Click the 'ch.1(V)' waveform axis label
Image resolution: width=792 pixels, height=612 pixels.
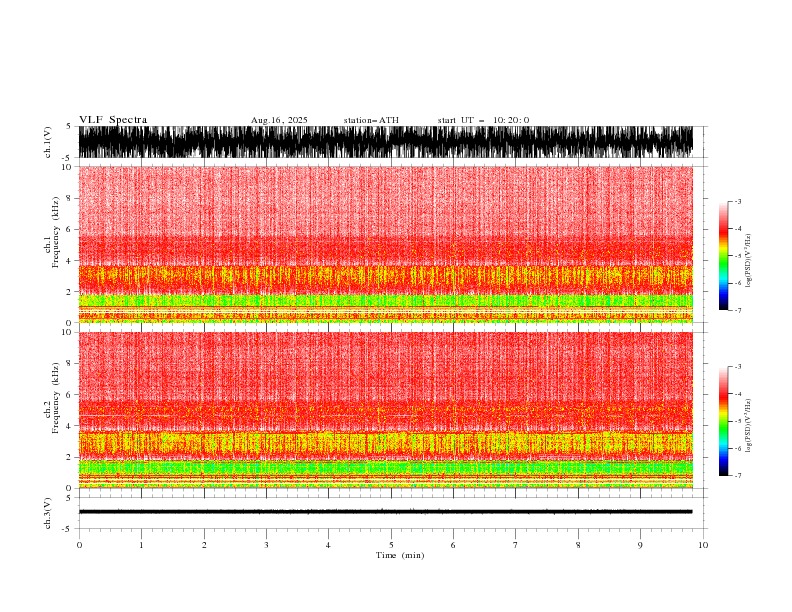47,142
